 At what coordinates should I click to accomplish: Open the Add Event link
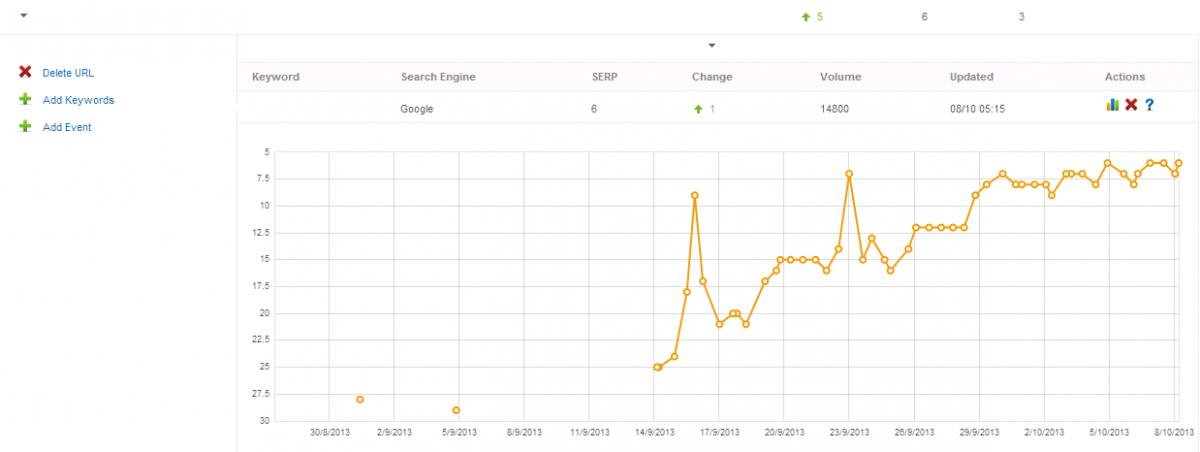tap(67, 127)
